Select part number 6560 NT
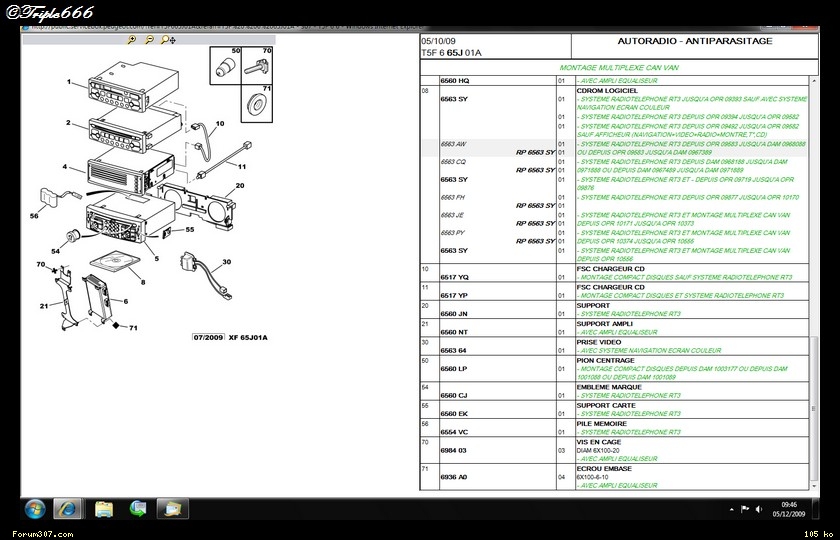Viewport: 840px width, 540px height. pyautogui.click(x=454, y=332)
